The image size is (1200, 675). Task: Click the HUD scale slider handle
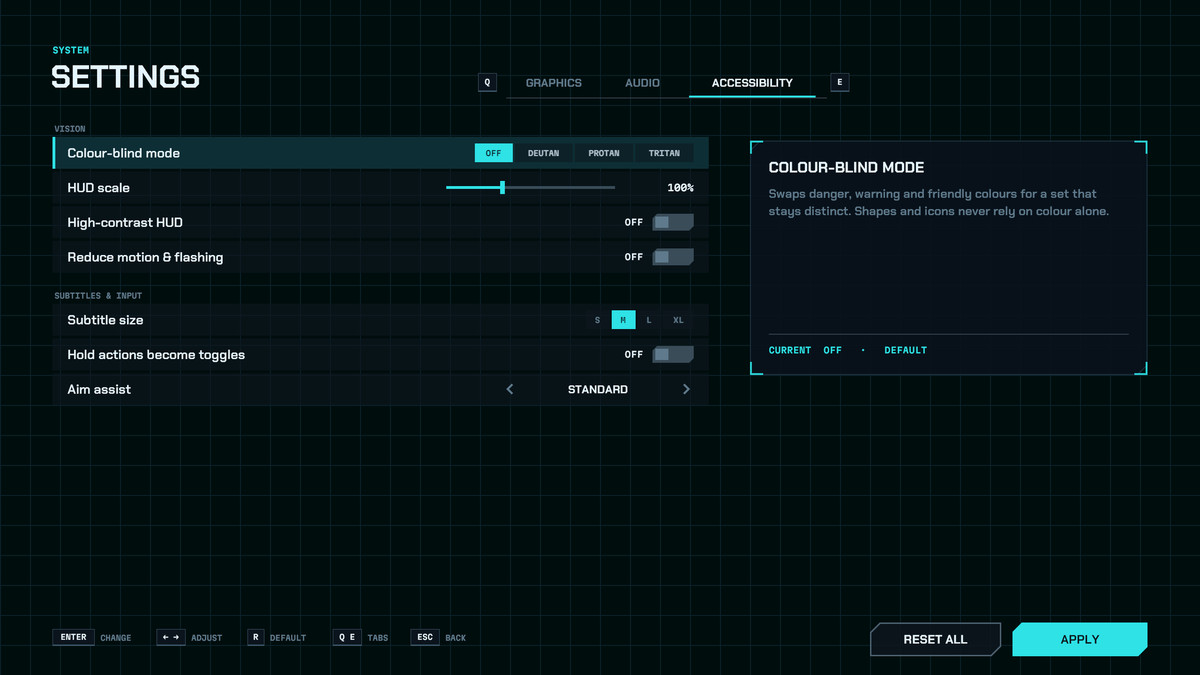(502, 187)
